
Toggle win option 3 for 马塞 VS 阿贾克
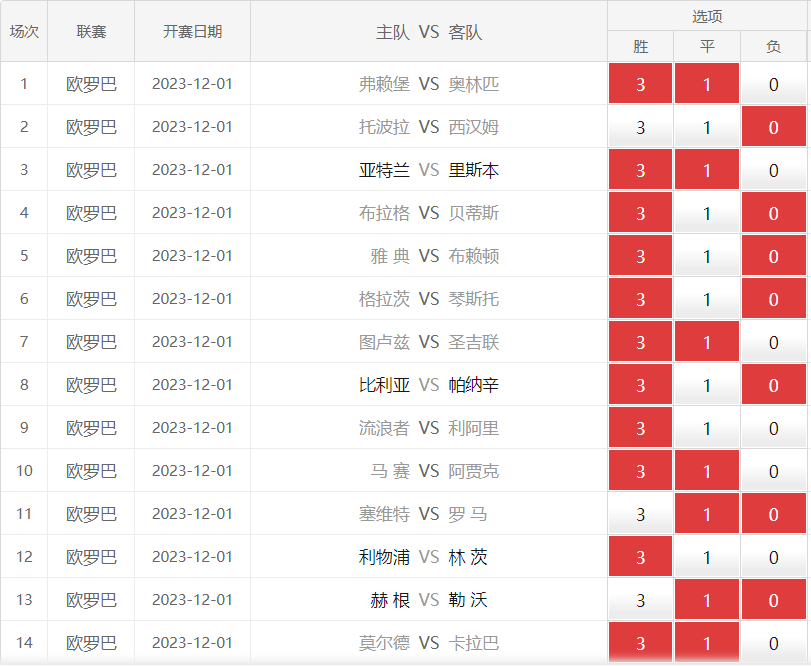pyautogui.click(x=640, y=470)
